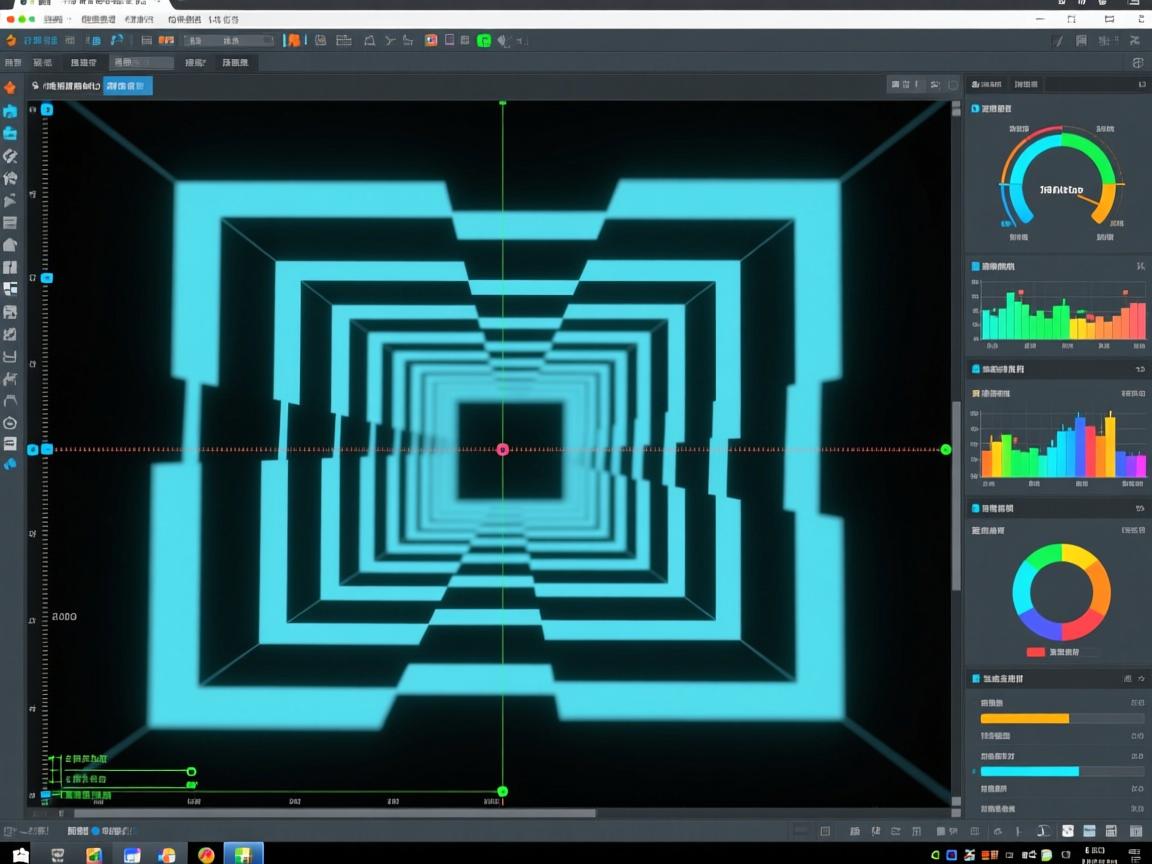The width and height of the screenshot is (1152, 864).
Task: Toggle the blue square marker atop the vertical ruler
Action: tap(46, 108)
